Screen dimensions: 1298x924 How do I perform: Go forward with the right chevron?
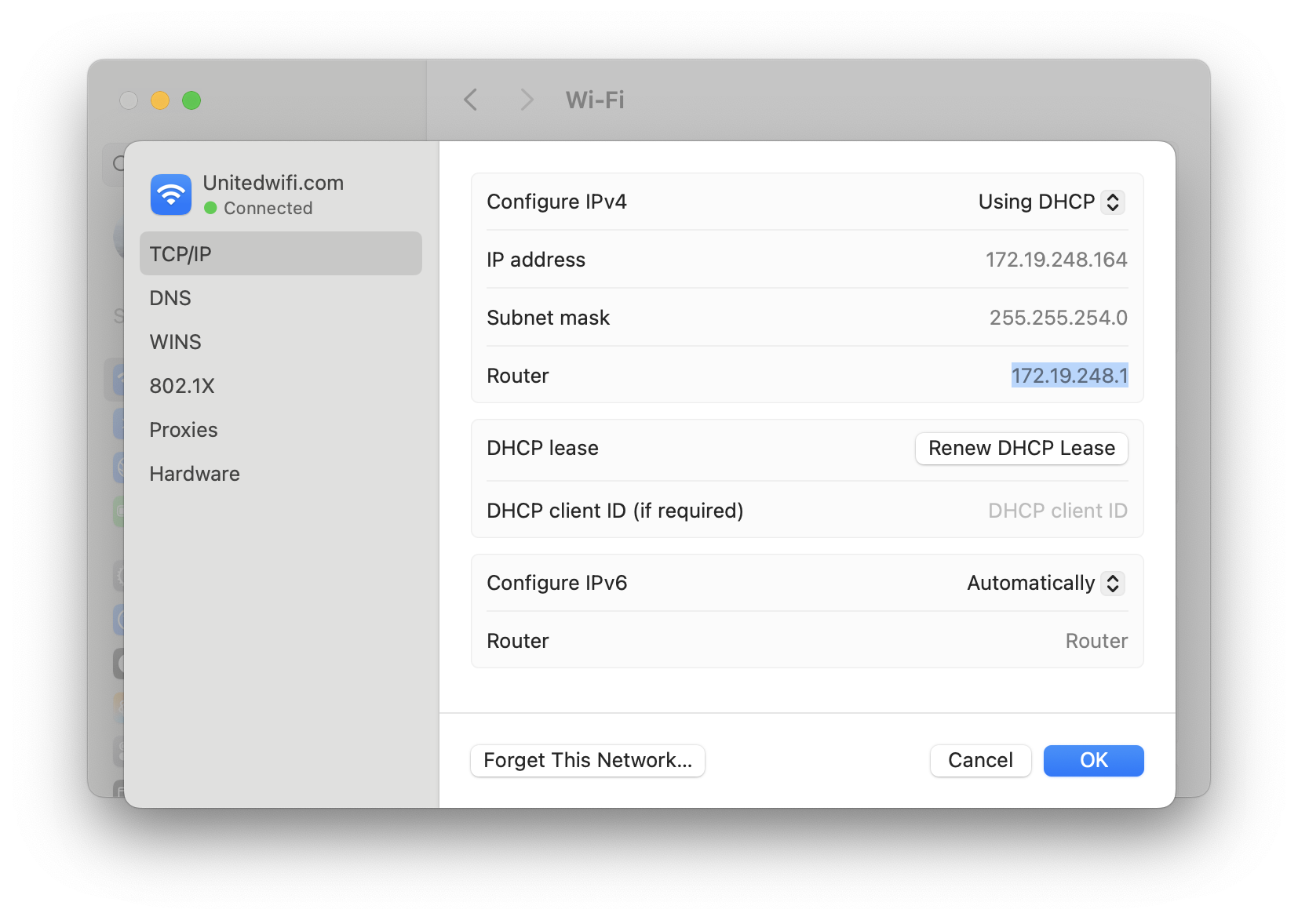(527, 100)
